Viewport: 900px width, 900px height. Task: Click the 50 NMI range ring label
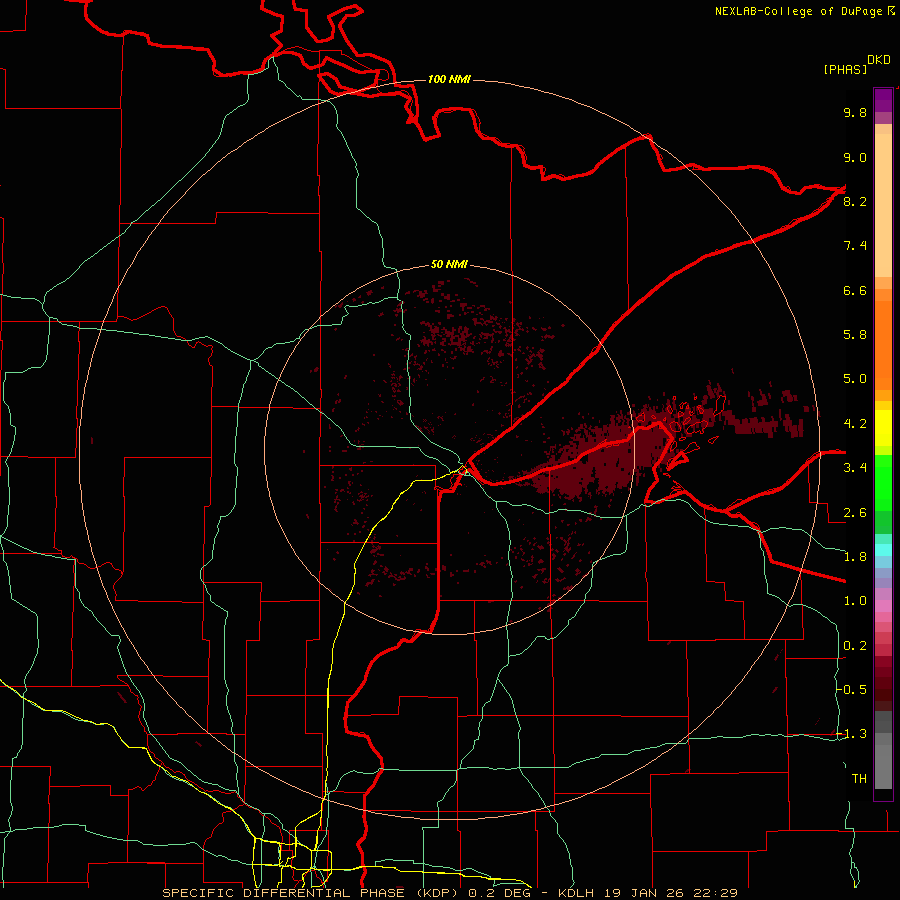(x=449, y=264)
